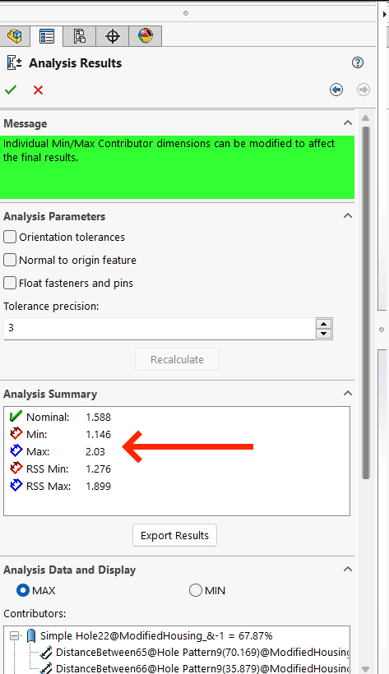Collapse Simple Hole22 contributor tree node
The height and width of the screenshot is (674, 389).
coord(14,635)
